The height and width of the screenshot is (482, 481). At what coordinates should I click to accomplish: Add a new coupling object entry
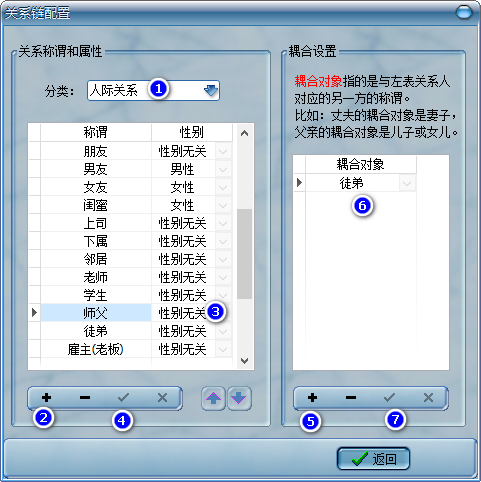coord(312,397)
